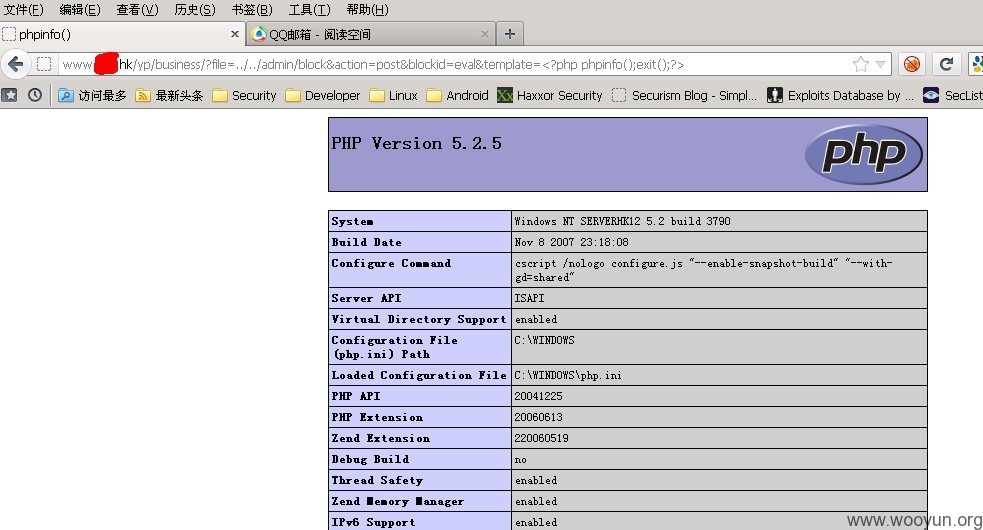Screen dimensions: 983x530
Task: Open the 查看(V) menu
Action: pyautogui.click(x=137, y=9)
